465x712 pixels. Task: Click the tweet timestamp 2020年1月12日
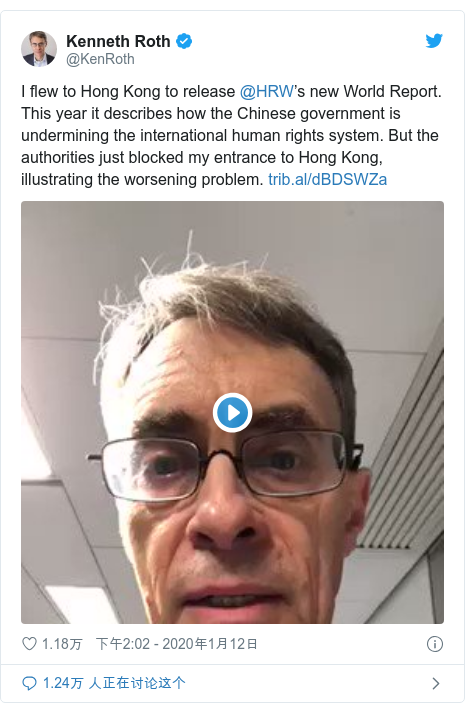pyautogui.click(x=210, y=644)
